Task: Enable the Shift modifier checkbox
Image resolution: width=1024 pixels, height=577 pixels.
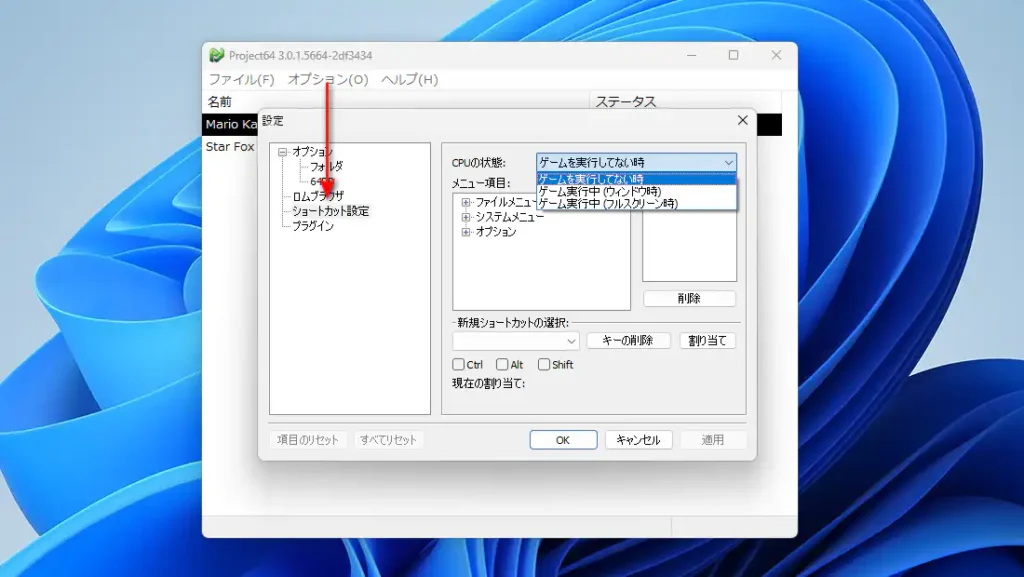Action: point(543,364)
